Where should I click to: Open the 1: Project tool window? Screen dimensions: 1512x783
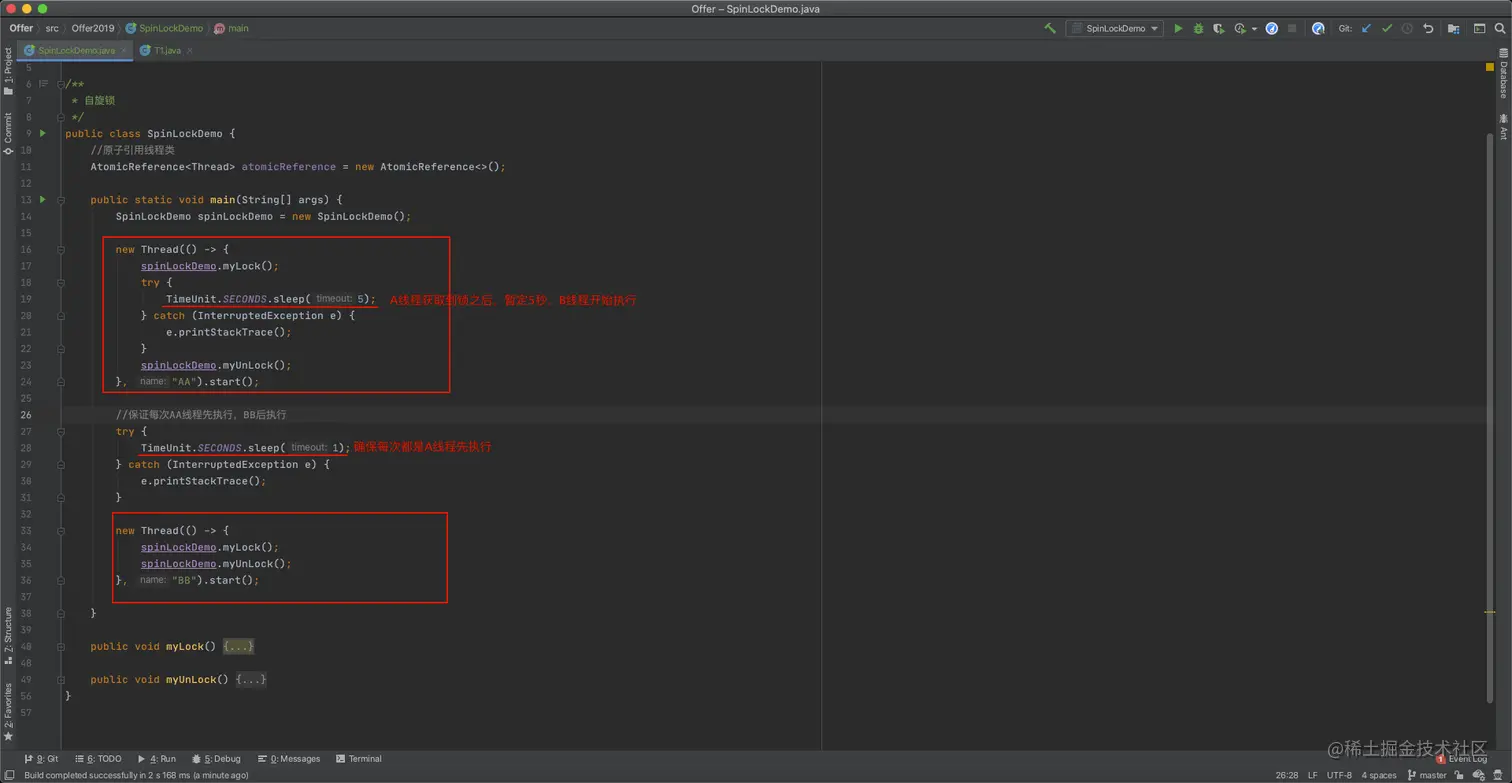point(8,72)
